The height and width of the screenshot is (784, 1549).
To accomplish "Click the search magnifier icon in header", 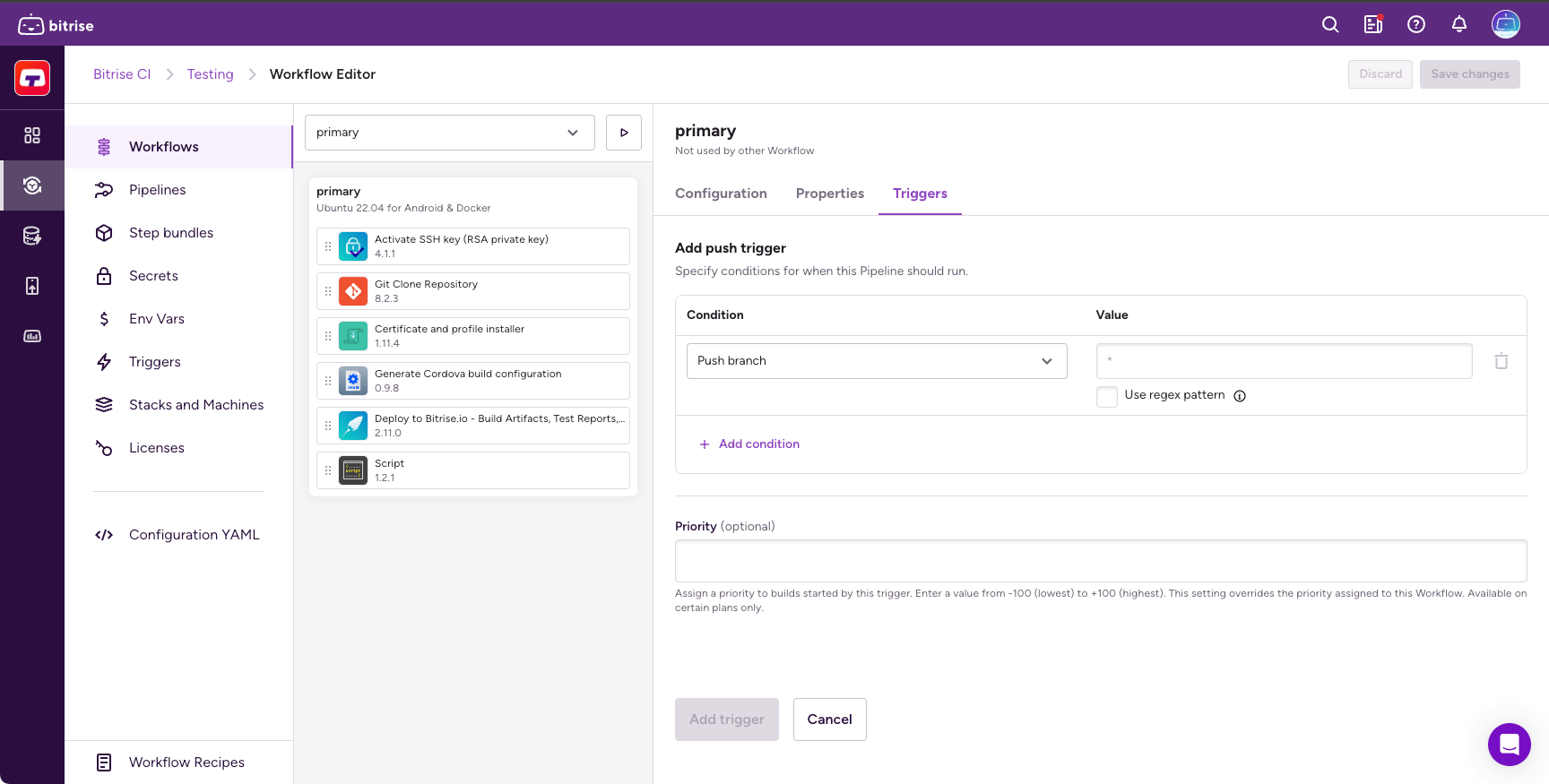I will pos(1330,25).
